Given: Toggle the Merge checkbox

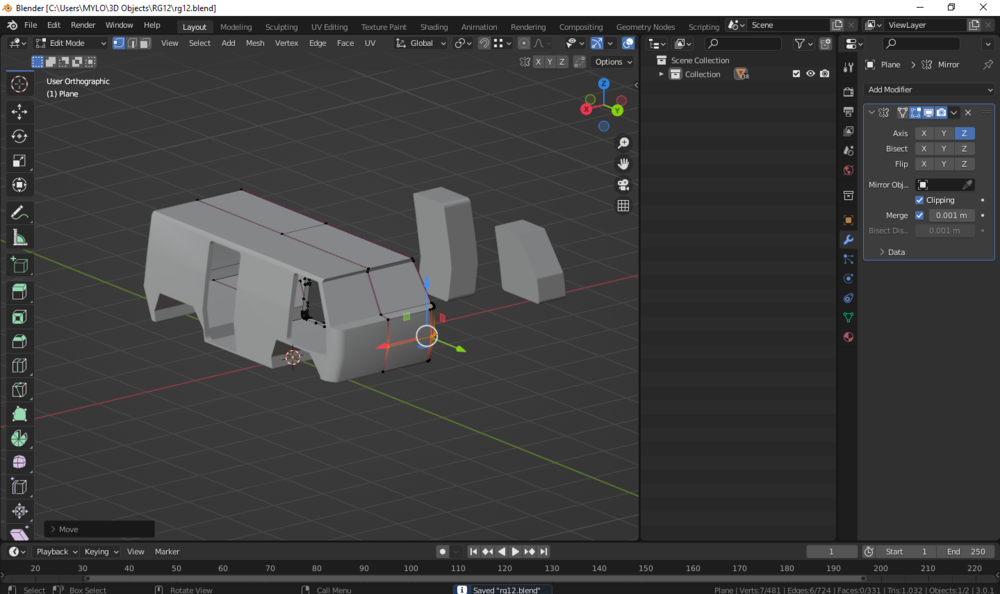Looking at the screenshot, I should point(920,215).
